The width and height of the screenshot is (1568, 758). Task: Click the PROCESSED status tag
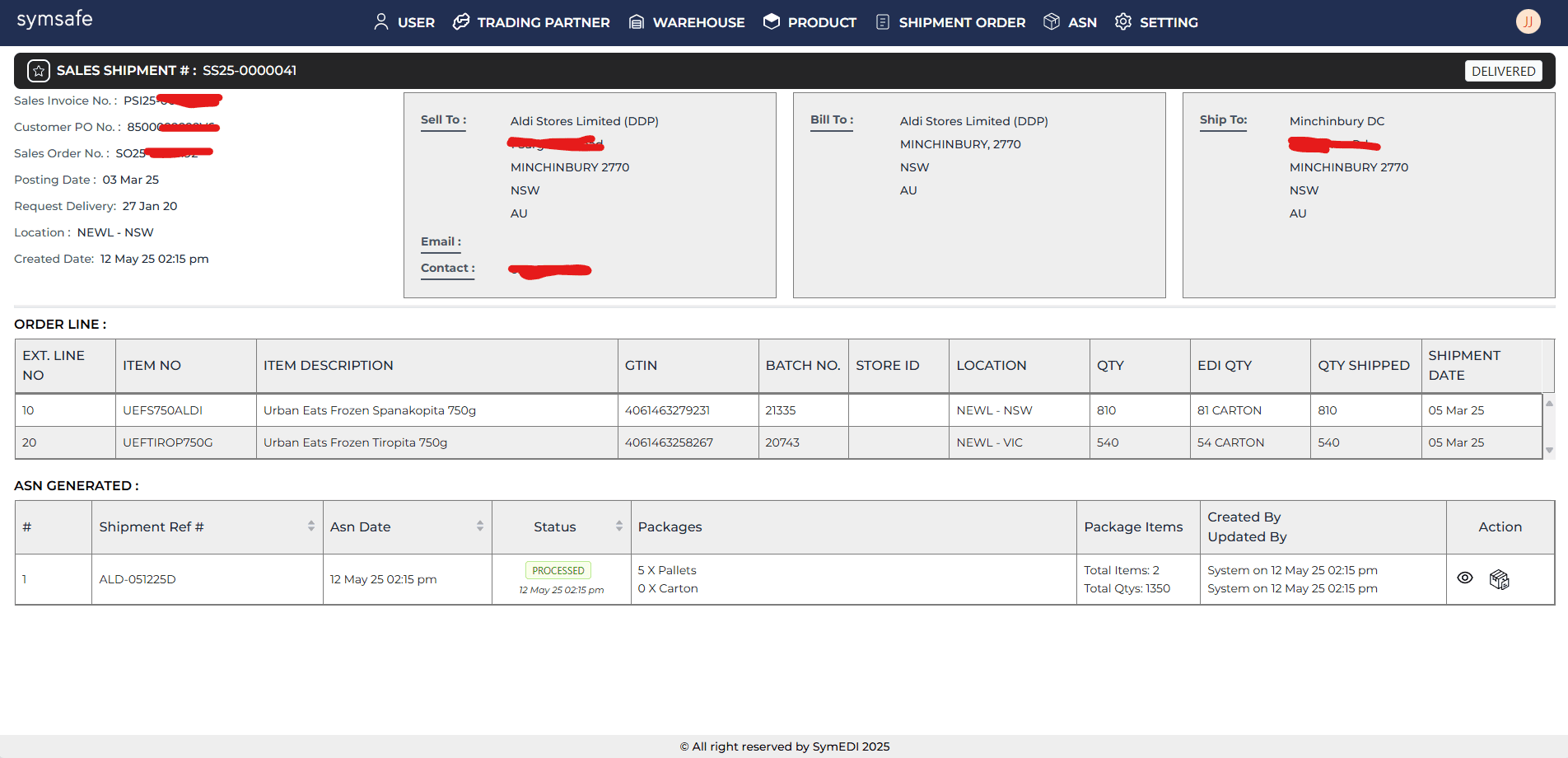point(558,570)
